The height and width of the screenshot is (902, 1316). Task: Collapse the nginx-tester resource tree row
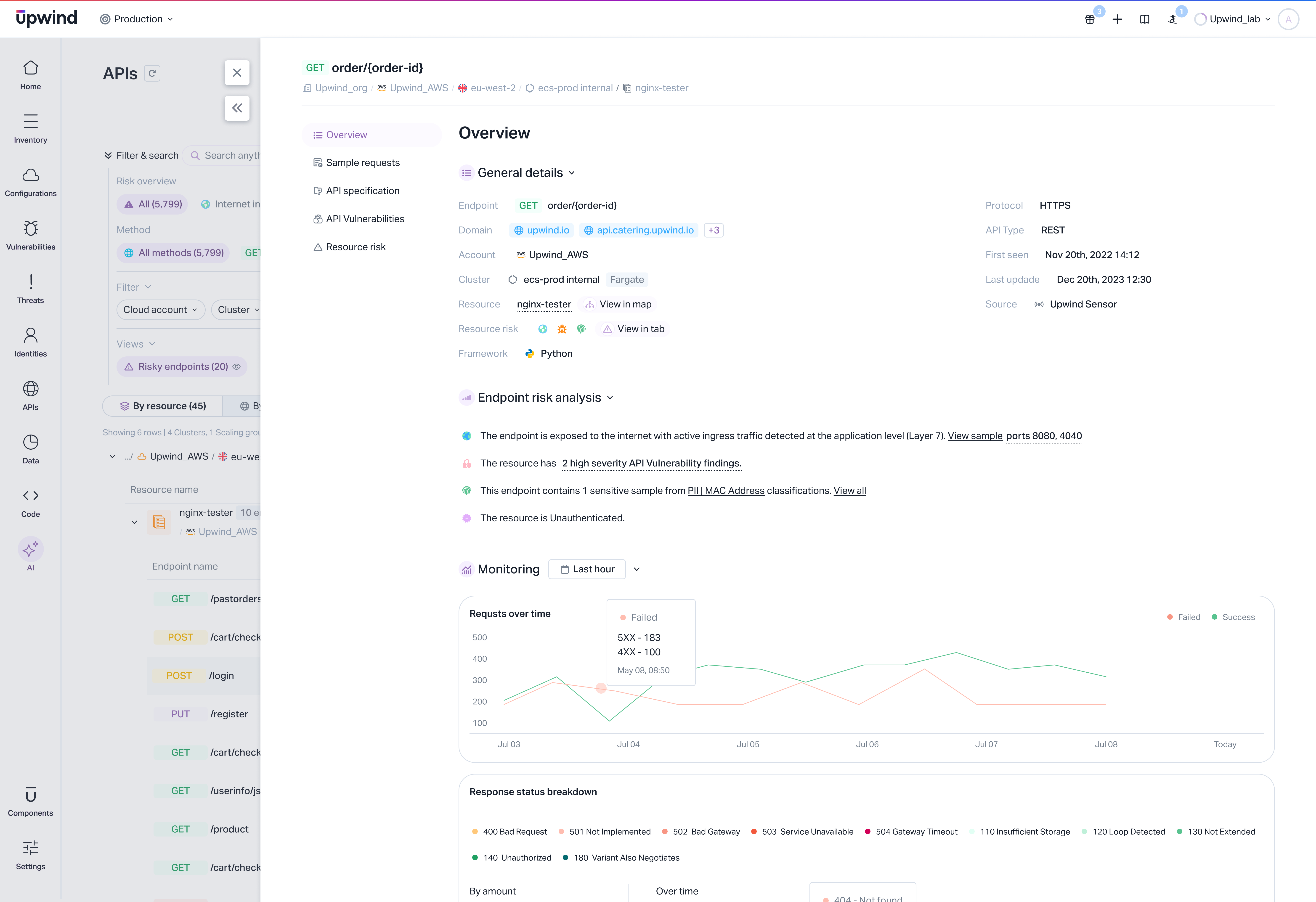(134, 522)
